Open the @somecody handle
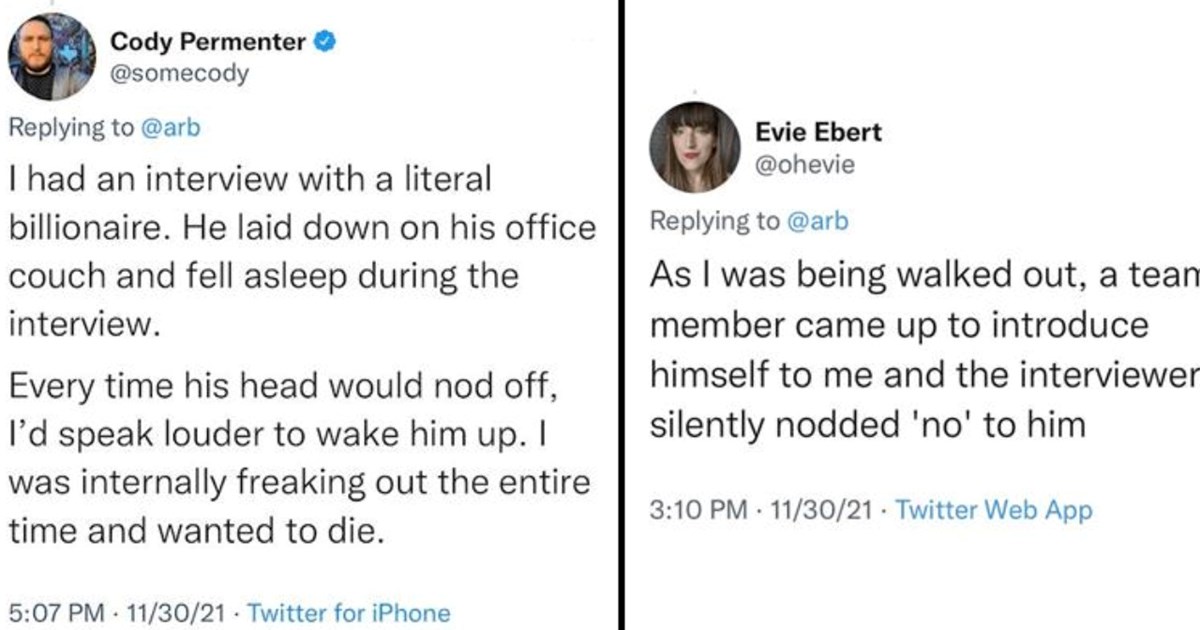1200x630 pixels. pyautogui.click(x=179, y=74)
